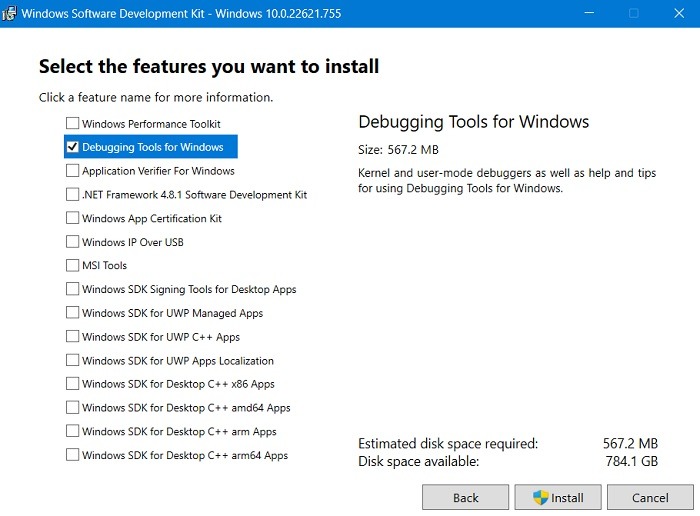Click the Size: 567.2 MB text
The width and height of the screenshot is (700, 516).
tap(398, 150)
